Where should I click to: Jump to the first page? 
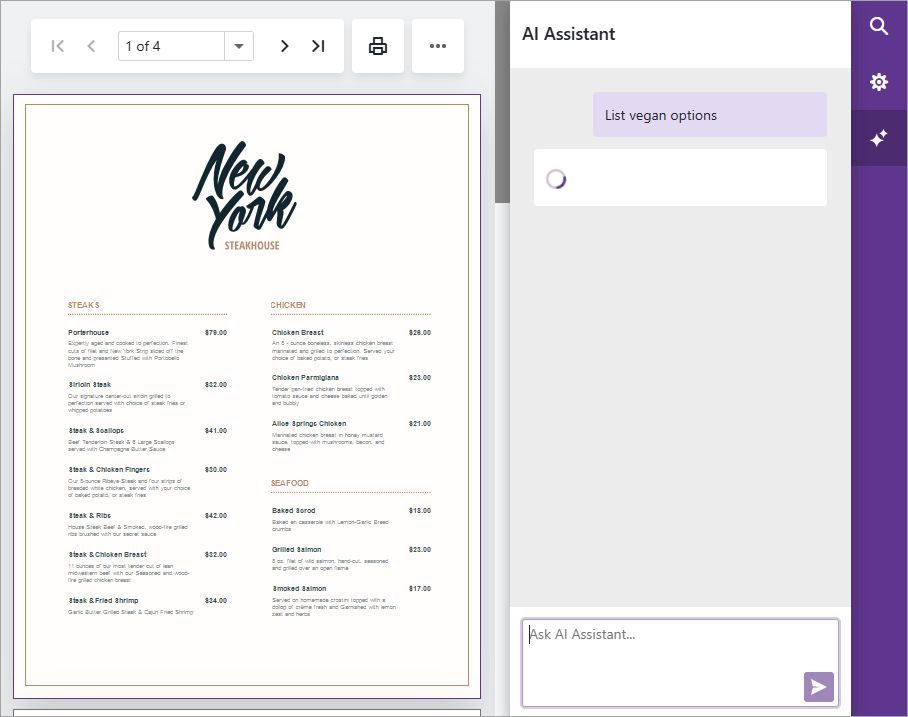57,45
